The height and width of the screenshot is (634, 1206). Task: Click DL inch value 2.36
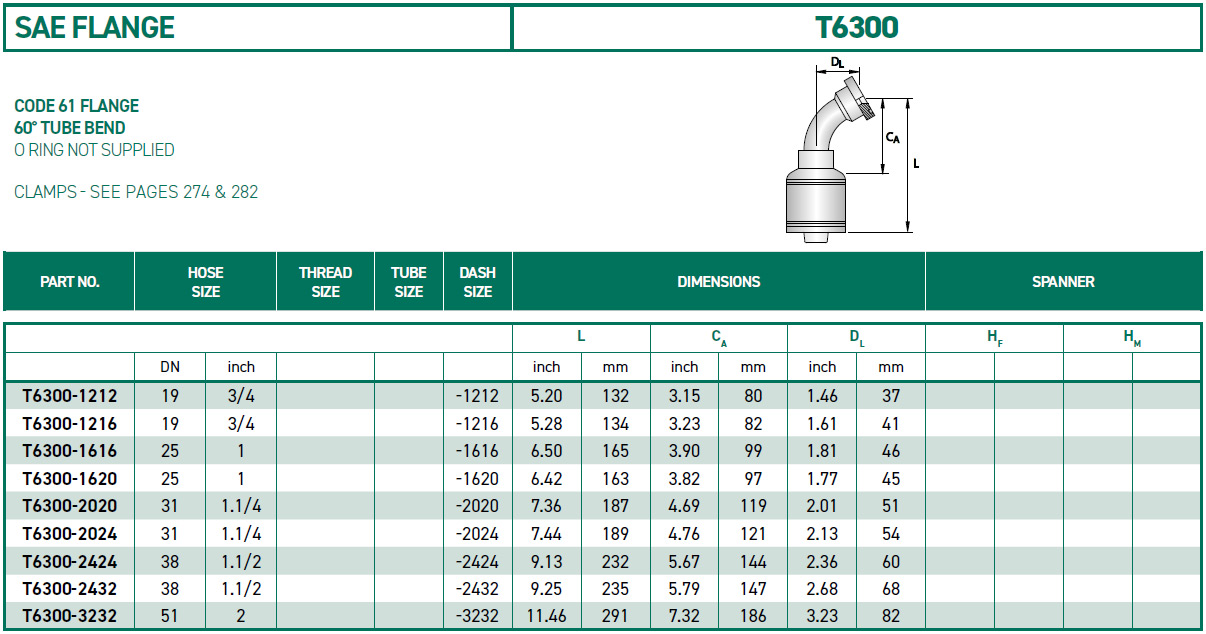click(822, 561)
